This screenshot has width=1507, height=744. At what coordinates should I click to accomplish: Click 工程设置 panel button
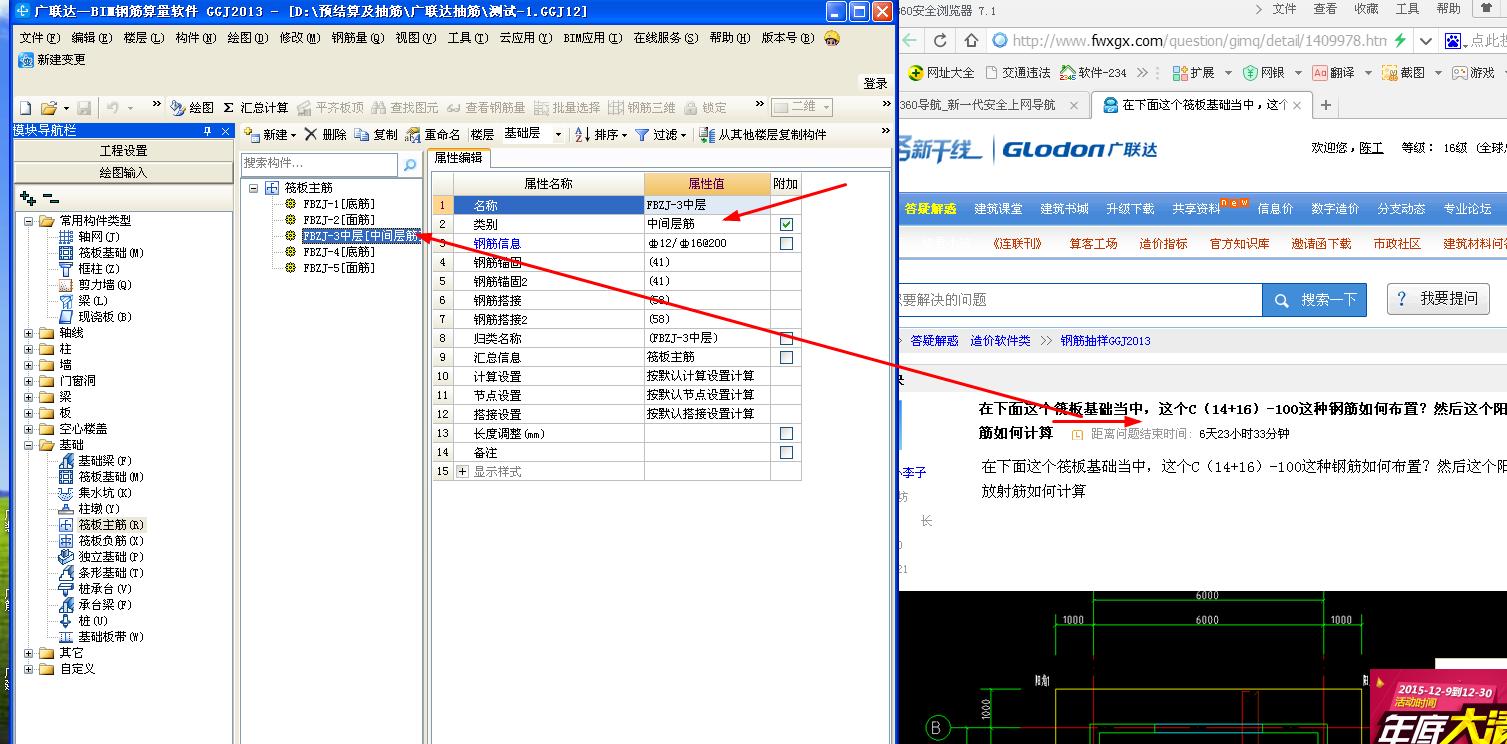pos(123,151)
